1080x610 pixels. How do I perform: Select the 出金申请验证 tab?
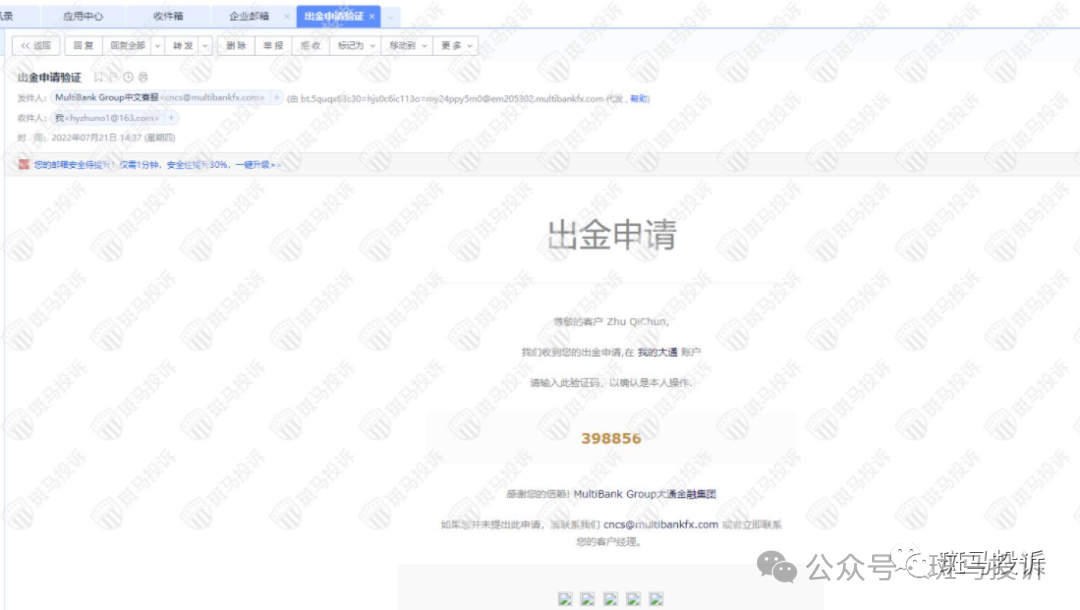pos(334,16)
